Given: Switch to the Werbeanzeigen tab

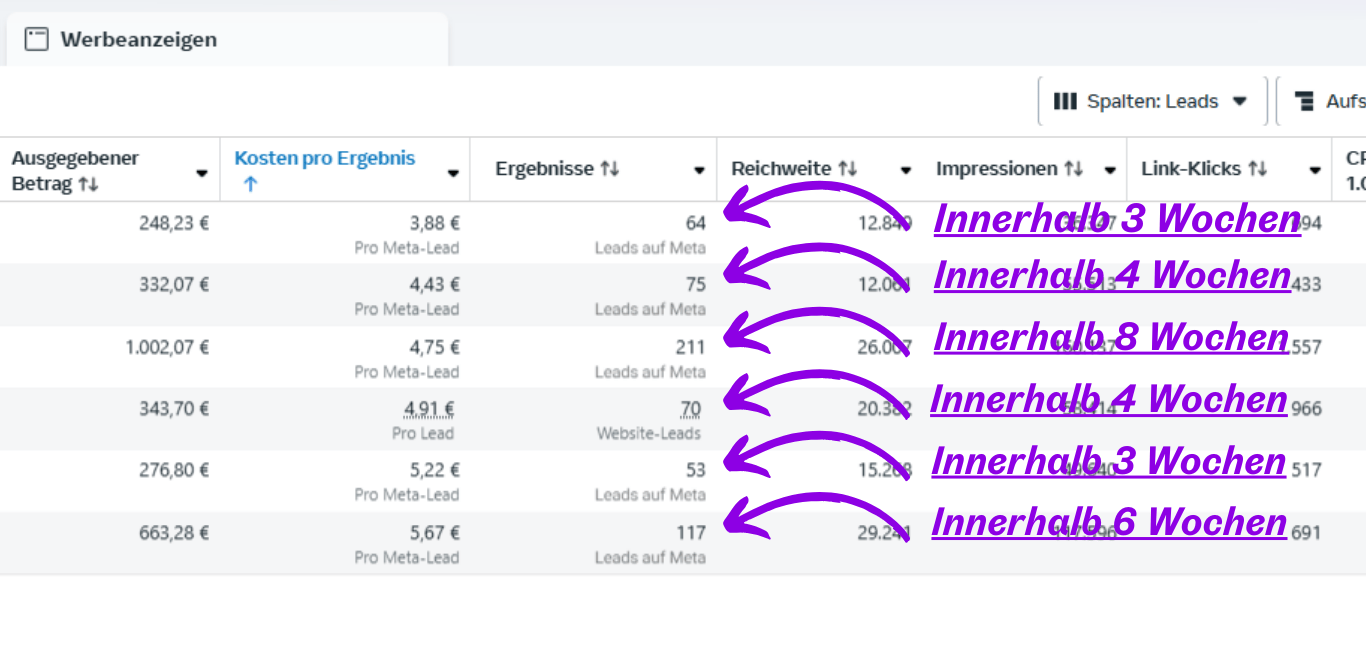Looking at the screenshot, I should (138, 40).
